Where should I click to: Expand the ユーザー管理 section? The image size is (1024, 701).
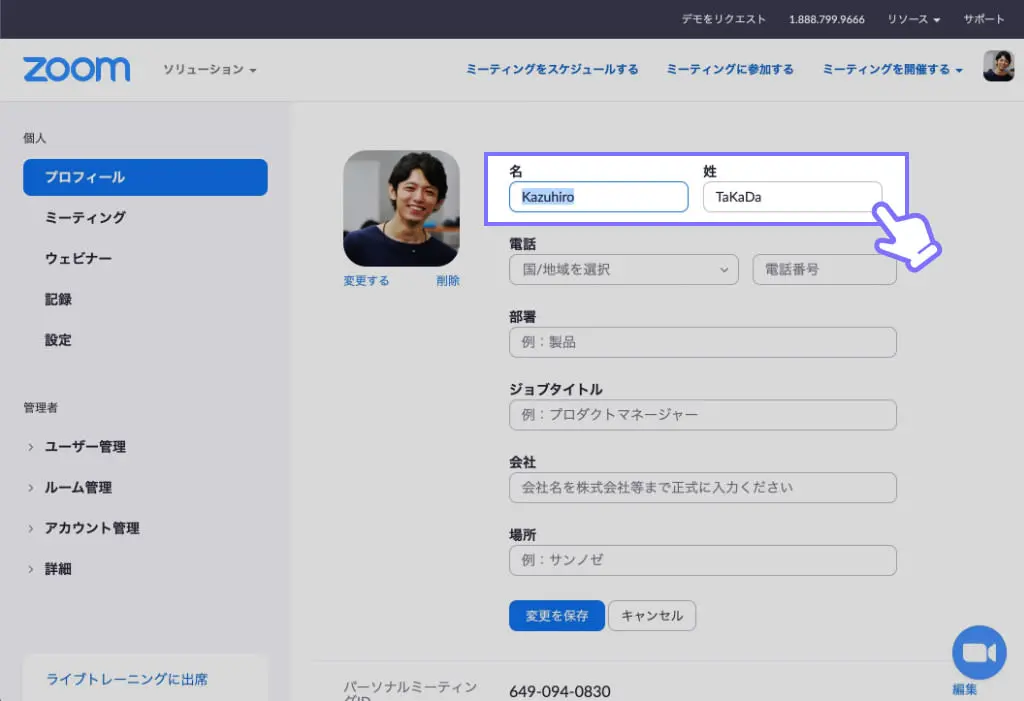coord(84,446)
